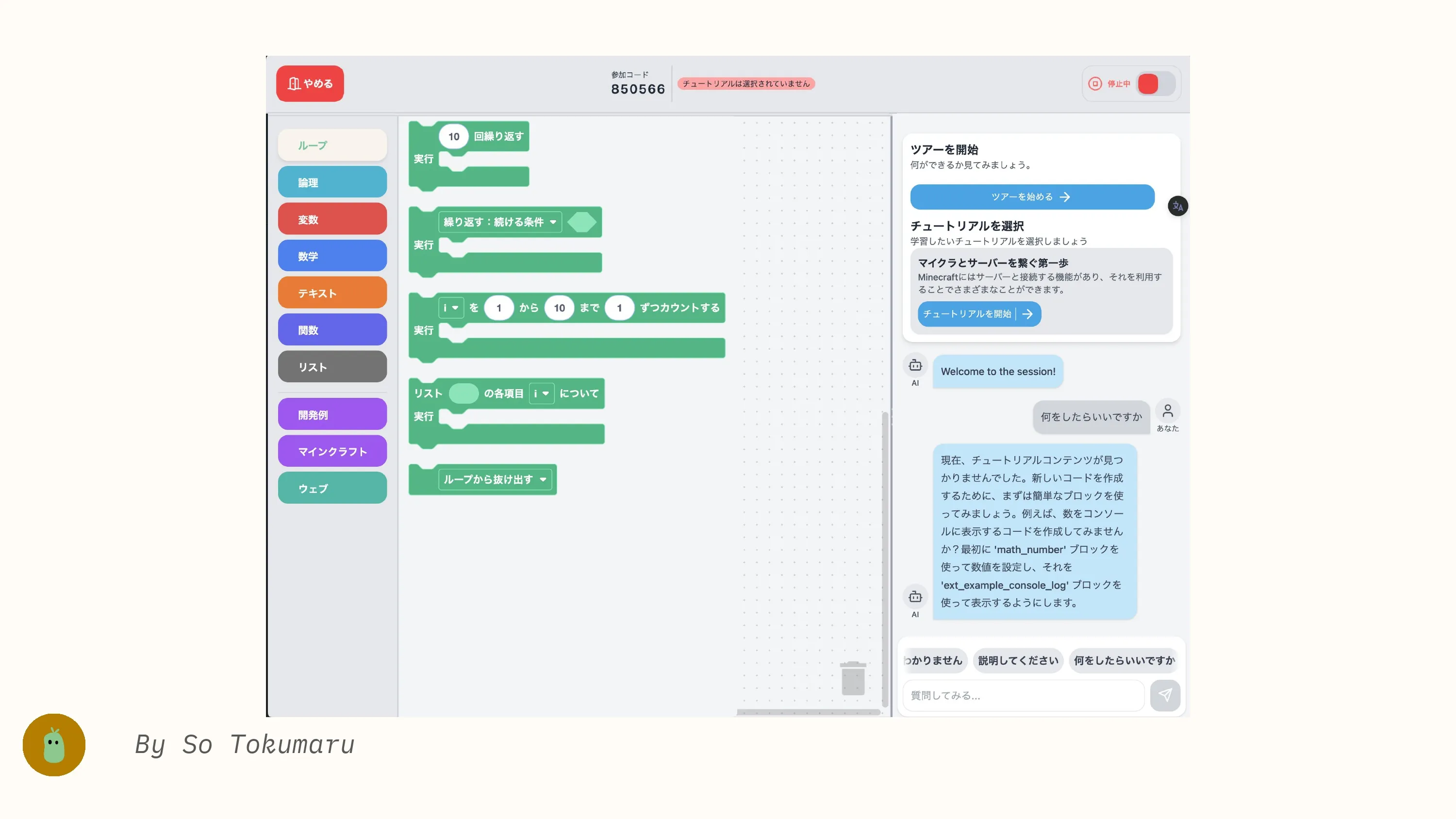1456x819 pixels.
Task: Focus the 質問してみる... input field
Action: 1024,695
